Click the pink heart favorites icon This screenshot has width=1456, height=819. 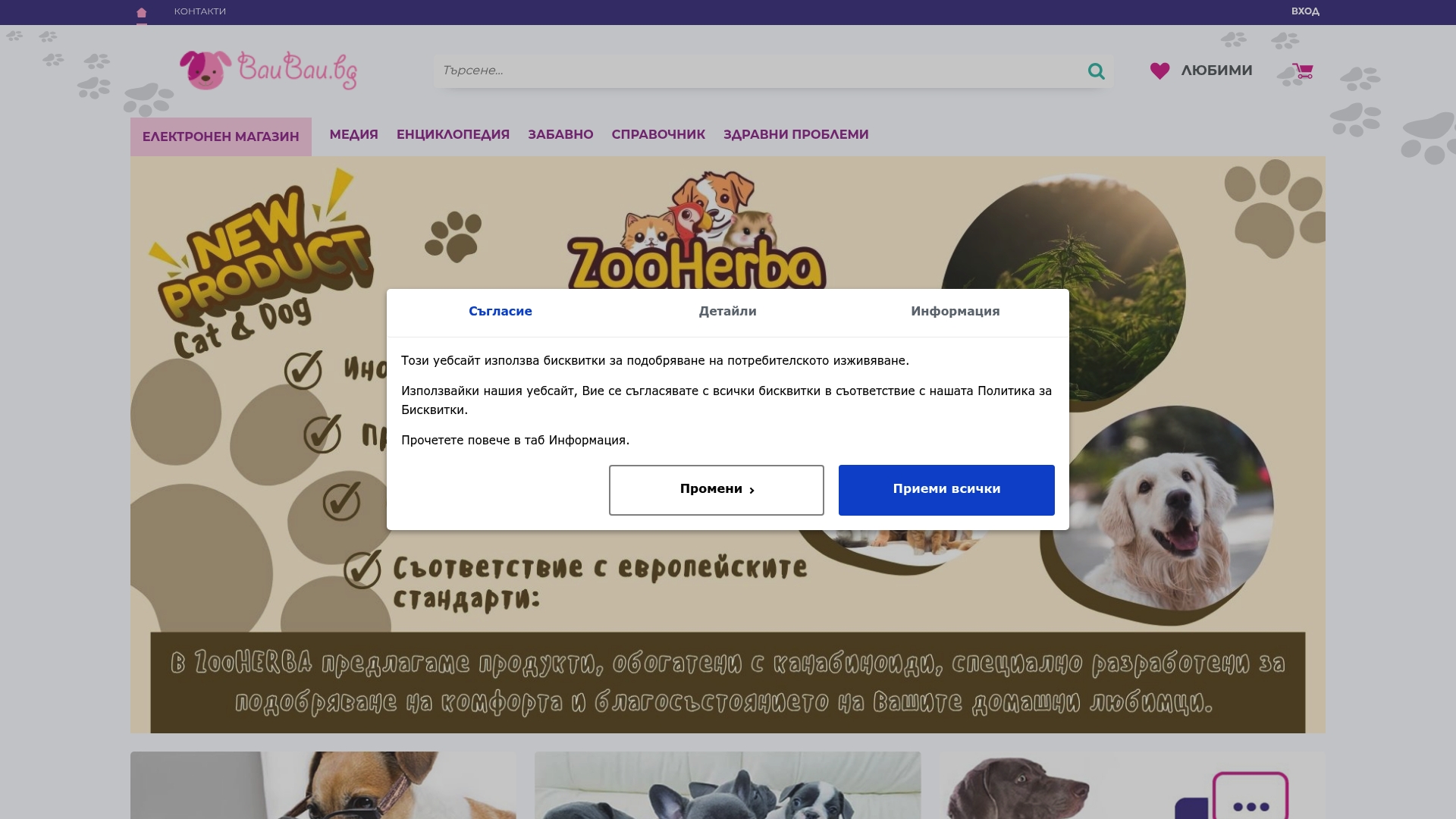[x=1159, y=71]
